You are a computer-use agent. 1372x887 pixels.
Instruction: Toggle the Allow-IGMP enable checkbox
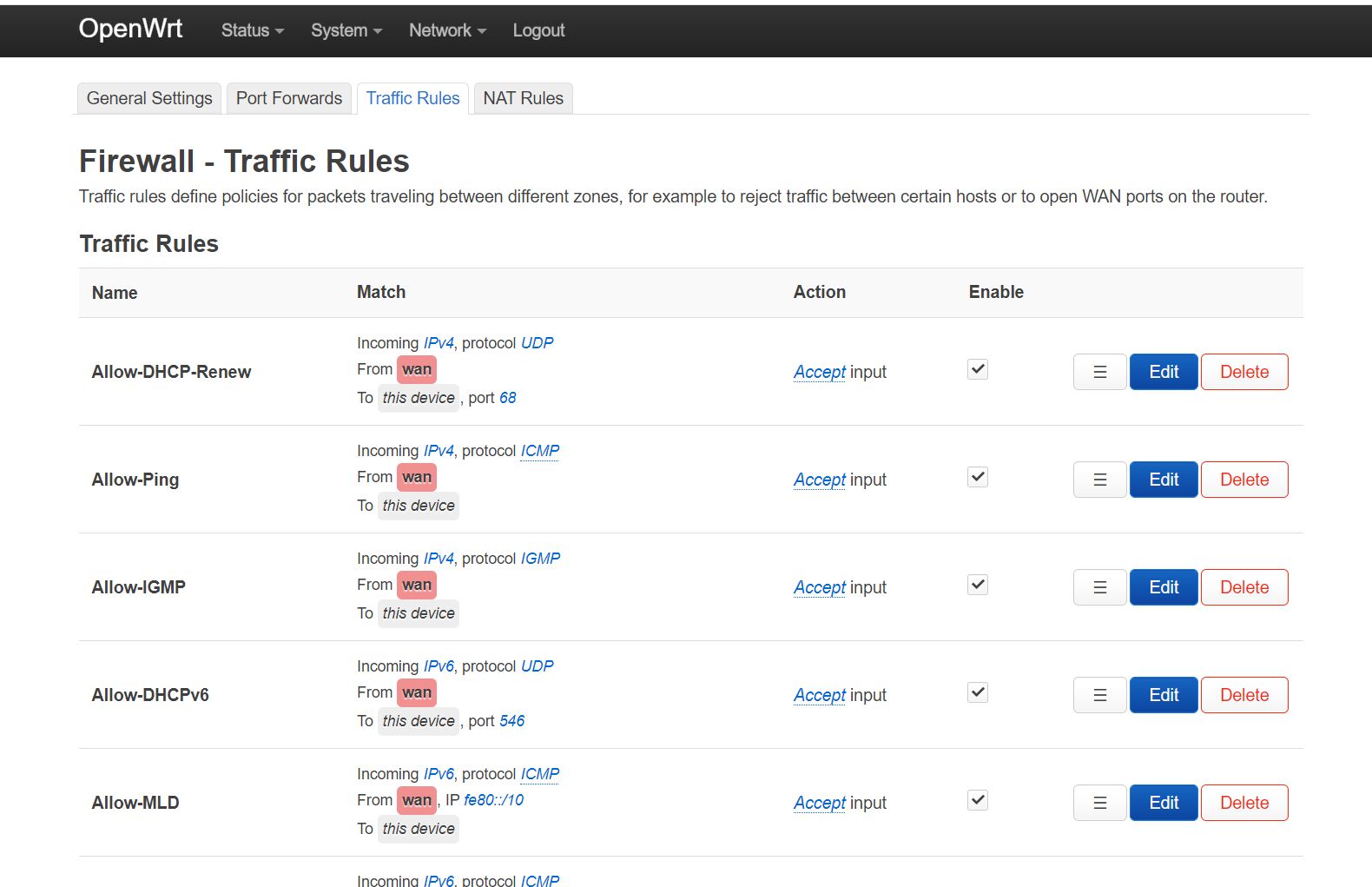pyautogui.click(x=978, y=585)
